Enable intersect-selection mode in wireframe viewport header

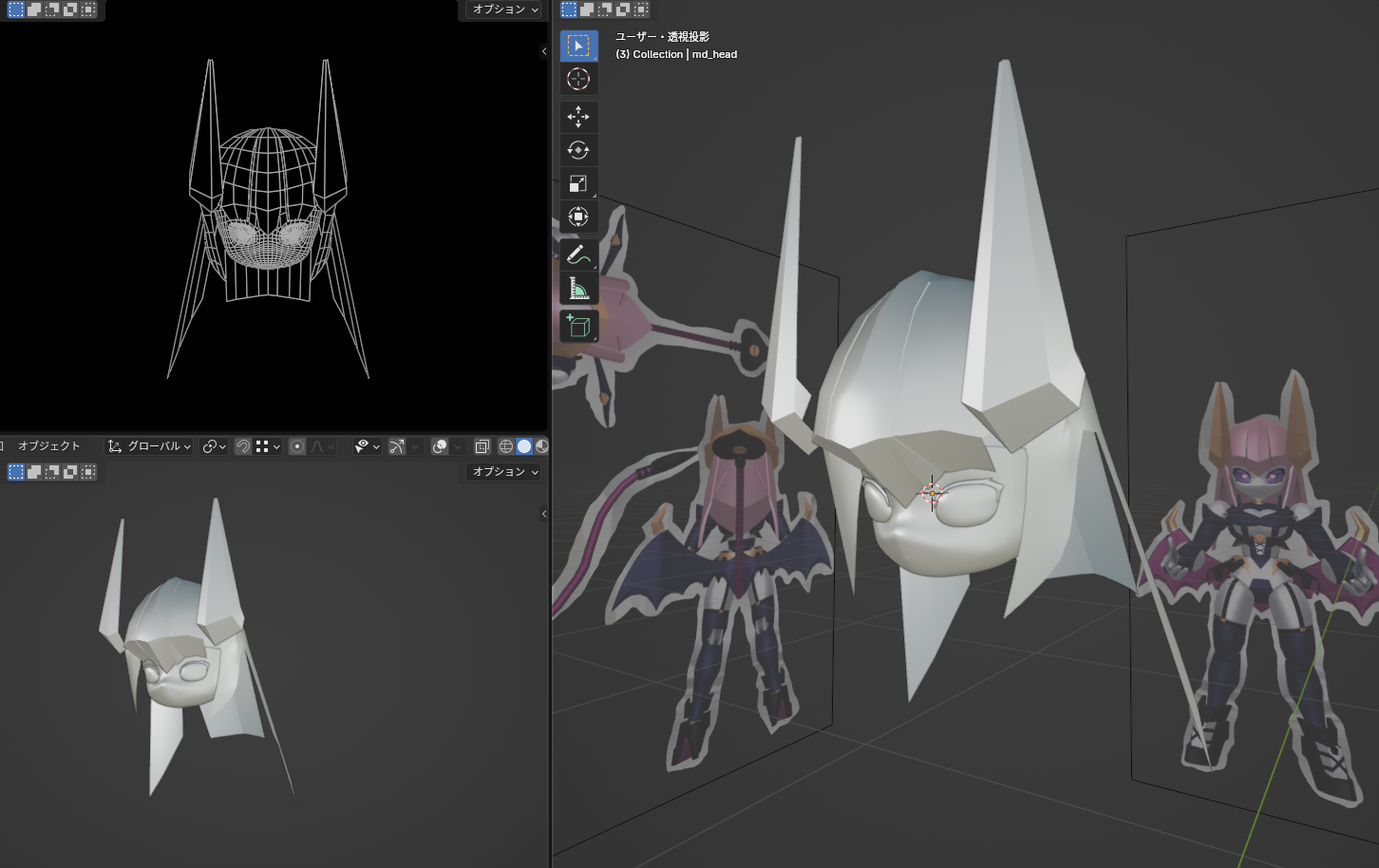pyautogui.click(x=88, y=9)
